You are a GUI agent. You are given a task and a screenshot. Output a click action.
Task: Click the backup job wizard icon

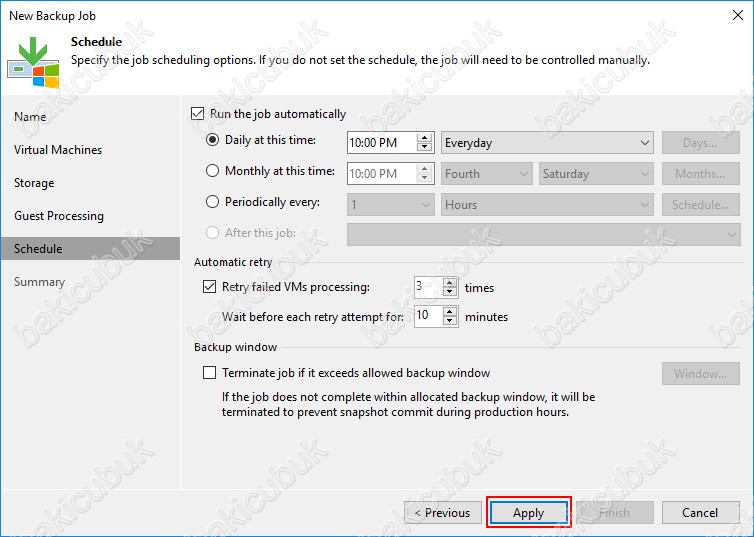click(x=33, y=62)
